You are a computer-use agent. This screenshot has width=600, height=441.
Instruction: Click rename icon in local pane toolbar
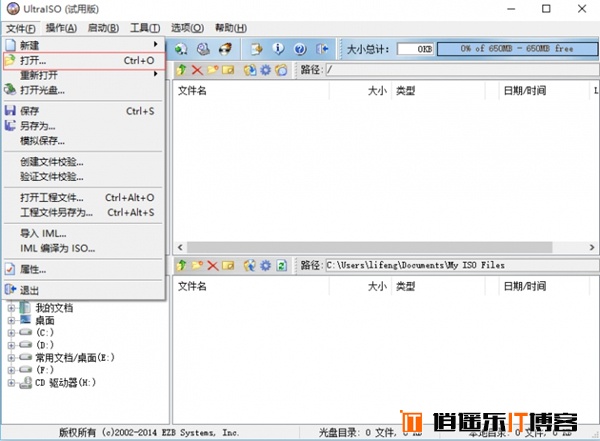pos(228,265)
